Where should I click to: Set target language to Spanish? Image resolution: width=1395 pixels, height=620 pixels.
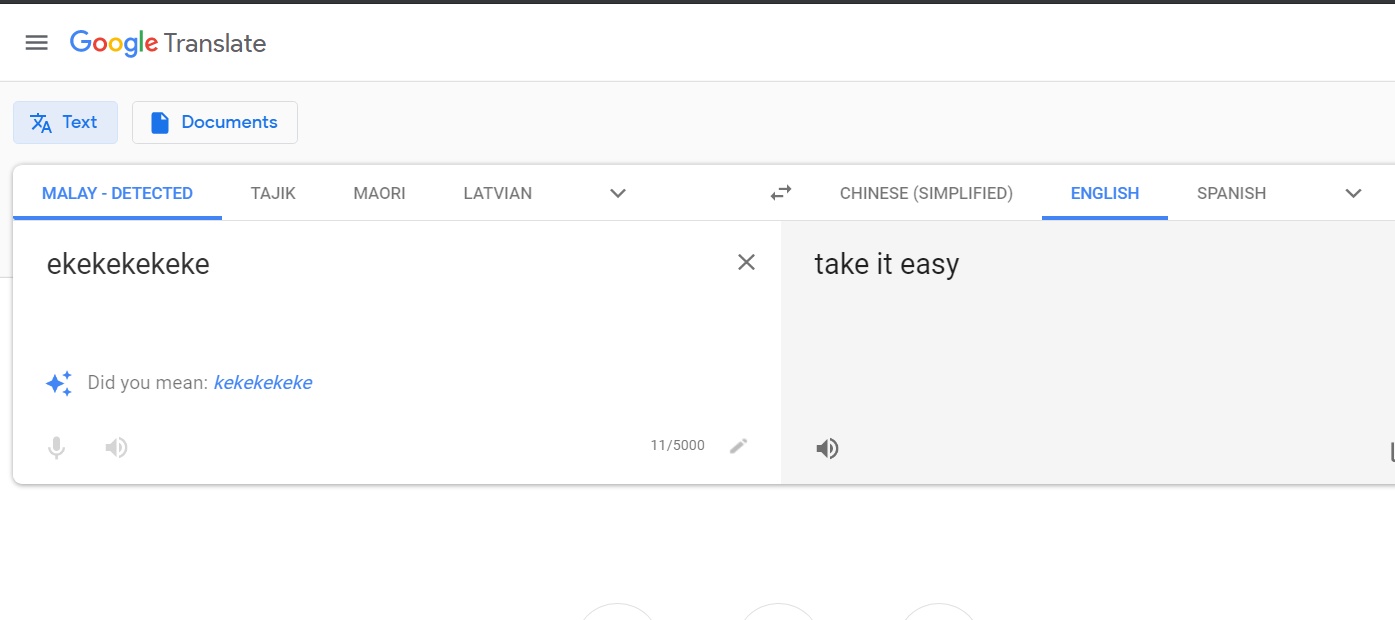(x=1231, y=193)
